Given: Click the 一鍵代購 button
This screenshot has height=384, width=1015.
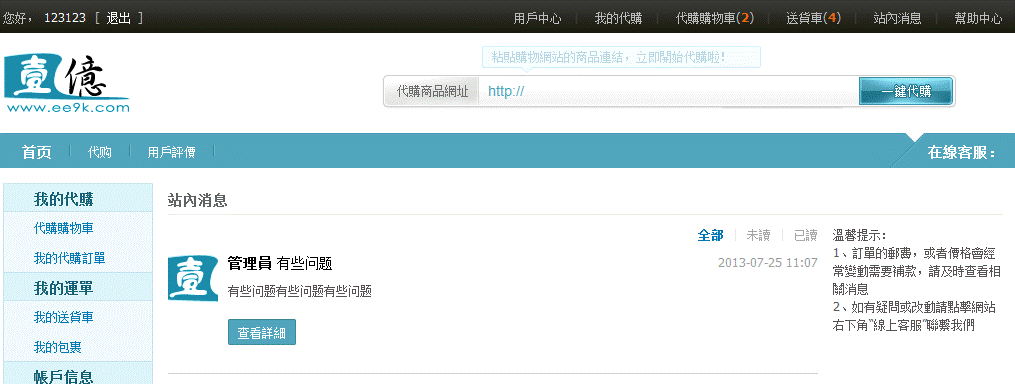Looking at the screenshot, I should coord(906,91).
